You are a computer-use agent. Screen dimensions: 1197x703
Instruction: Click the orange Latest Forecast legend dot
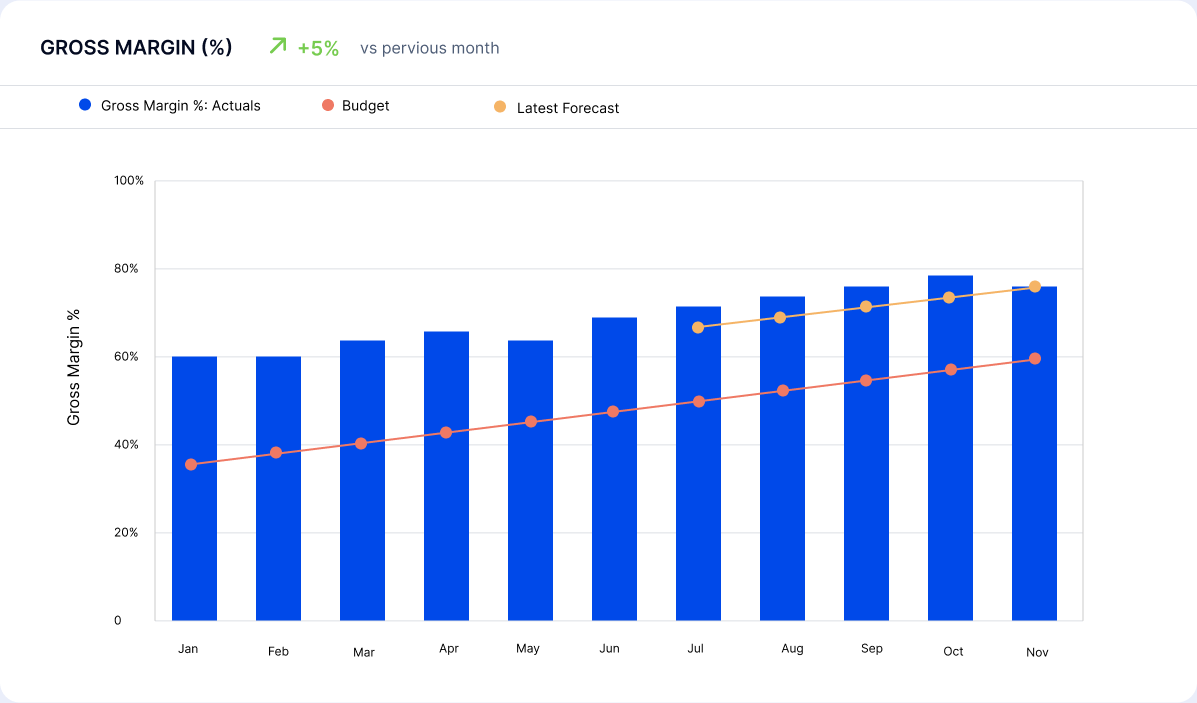pyautogui.click(x=500, y=105)
